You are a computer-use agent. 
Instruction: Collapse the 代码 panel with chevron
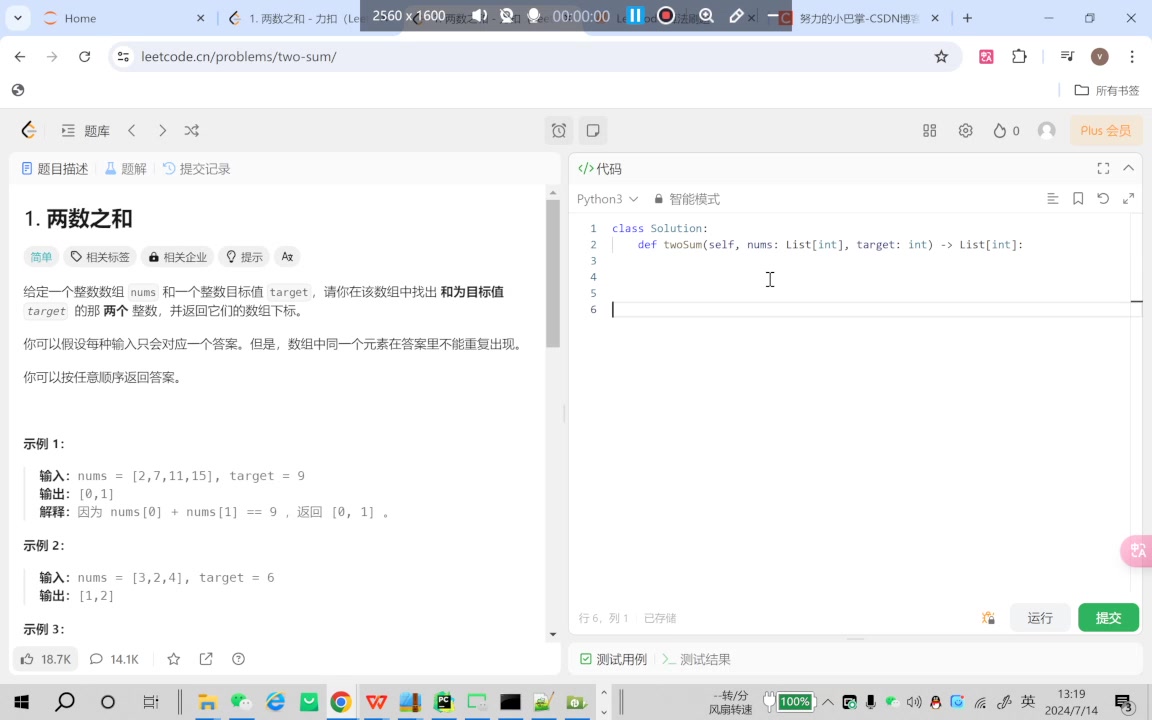[1129, 169]
